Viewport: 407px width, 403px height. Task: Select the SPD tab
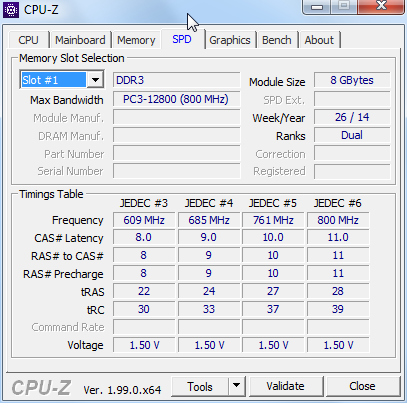pyautogui.click(x=182, y=39)
